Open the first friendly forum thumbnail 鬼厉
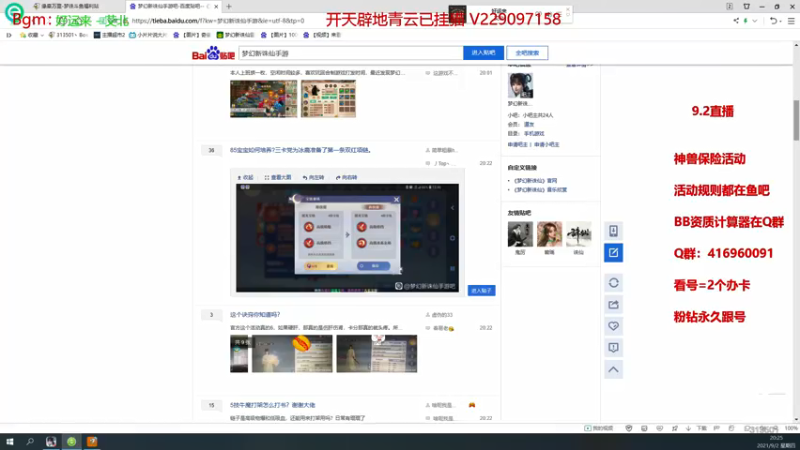Image resolution: width=800 pixels, height=450 pixels. (x=520, y=234)
